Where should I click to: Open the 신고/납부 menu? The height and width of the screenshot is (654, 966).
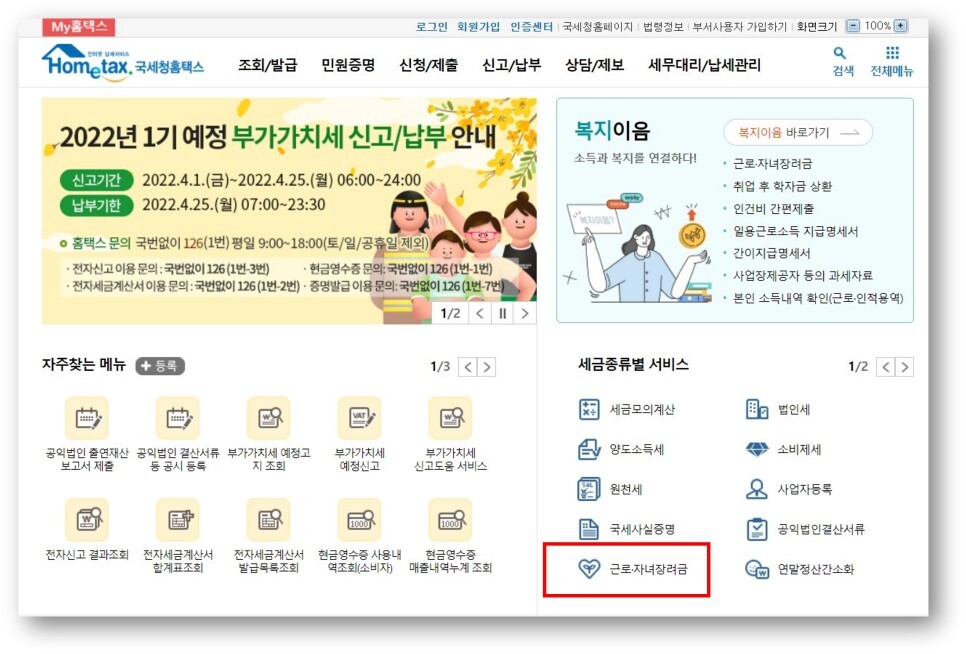[x=511, y=65]
